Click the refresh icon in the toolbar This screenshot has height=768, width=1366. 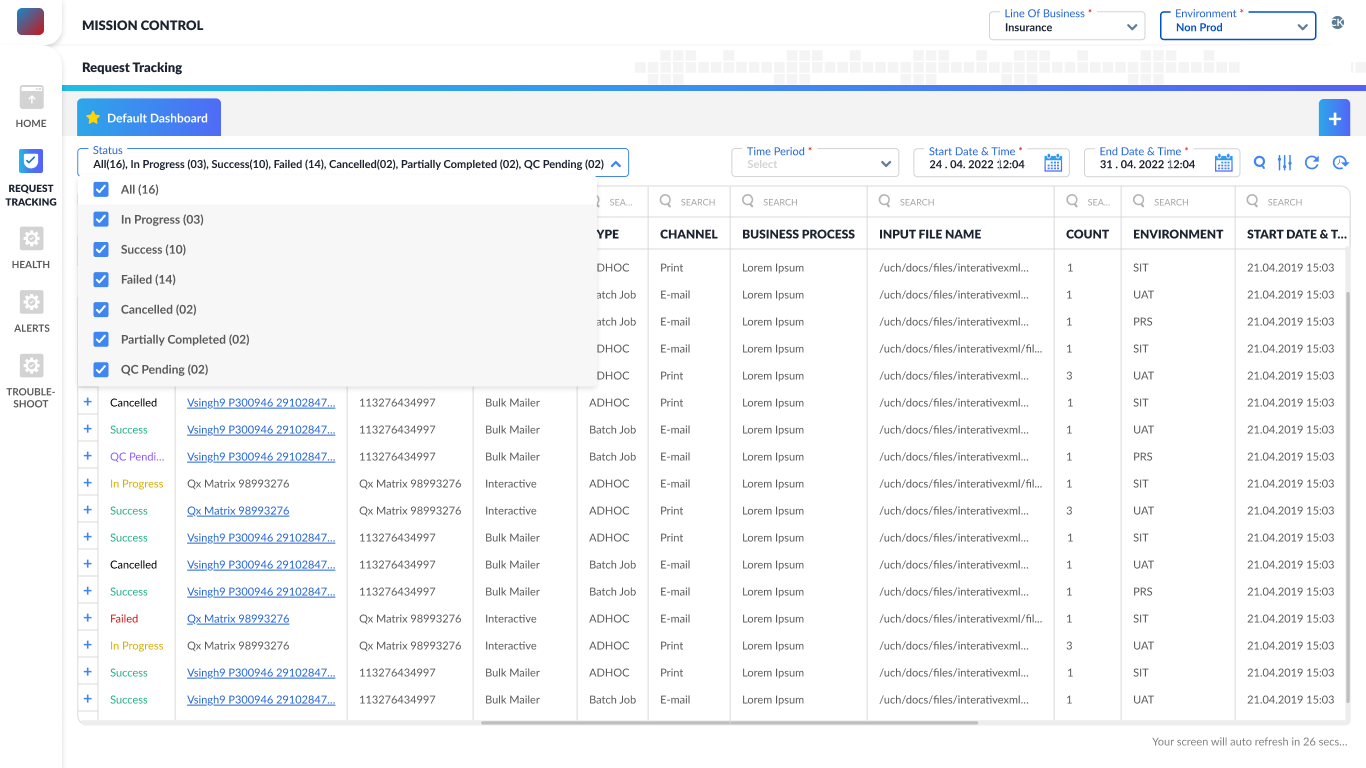click(1312, 163)
